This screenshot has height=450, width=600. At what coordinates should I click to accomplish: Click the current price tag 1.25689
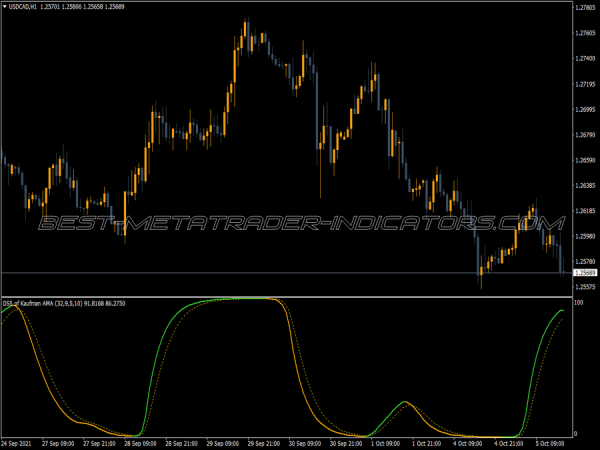585,273
